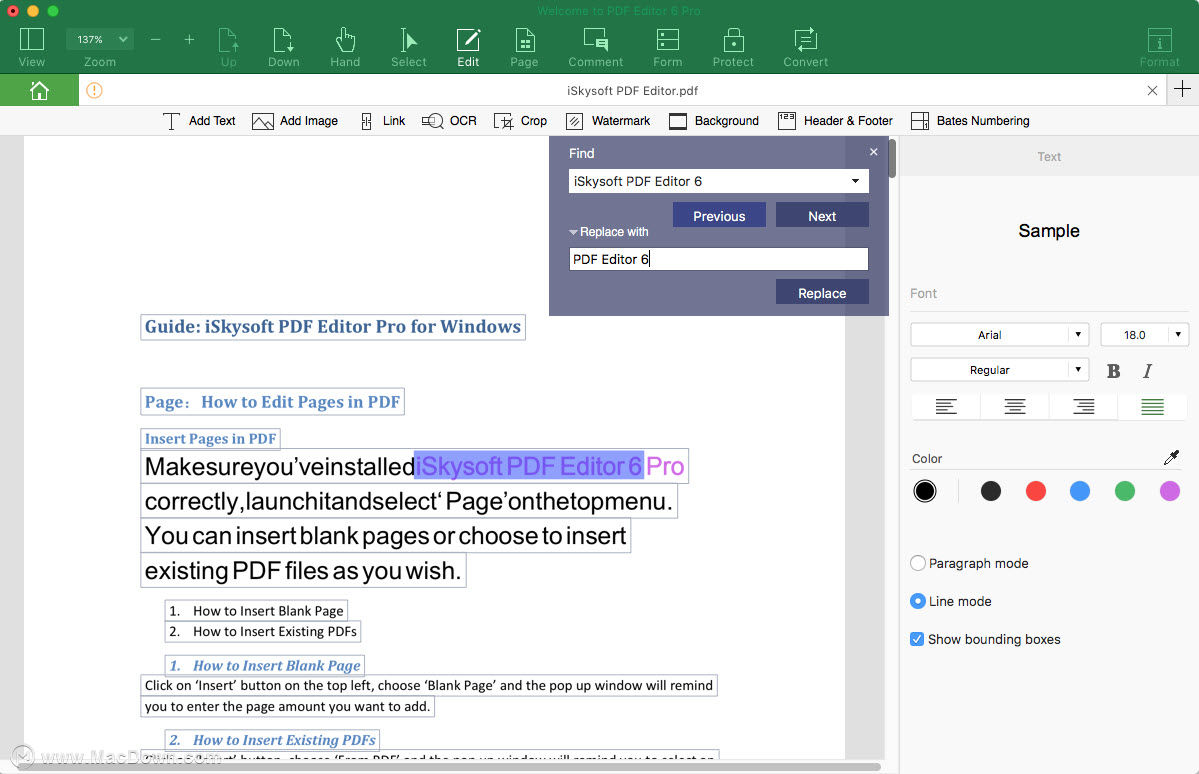Add a new tab with plus icon
The width and height of the screenshot is (1199, 774).
click(x=1182, y=89)
